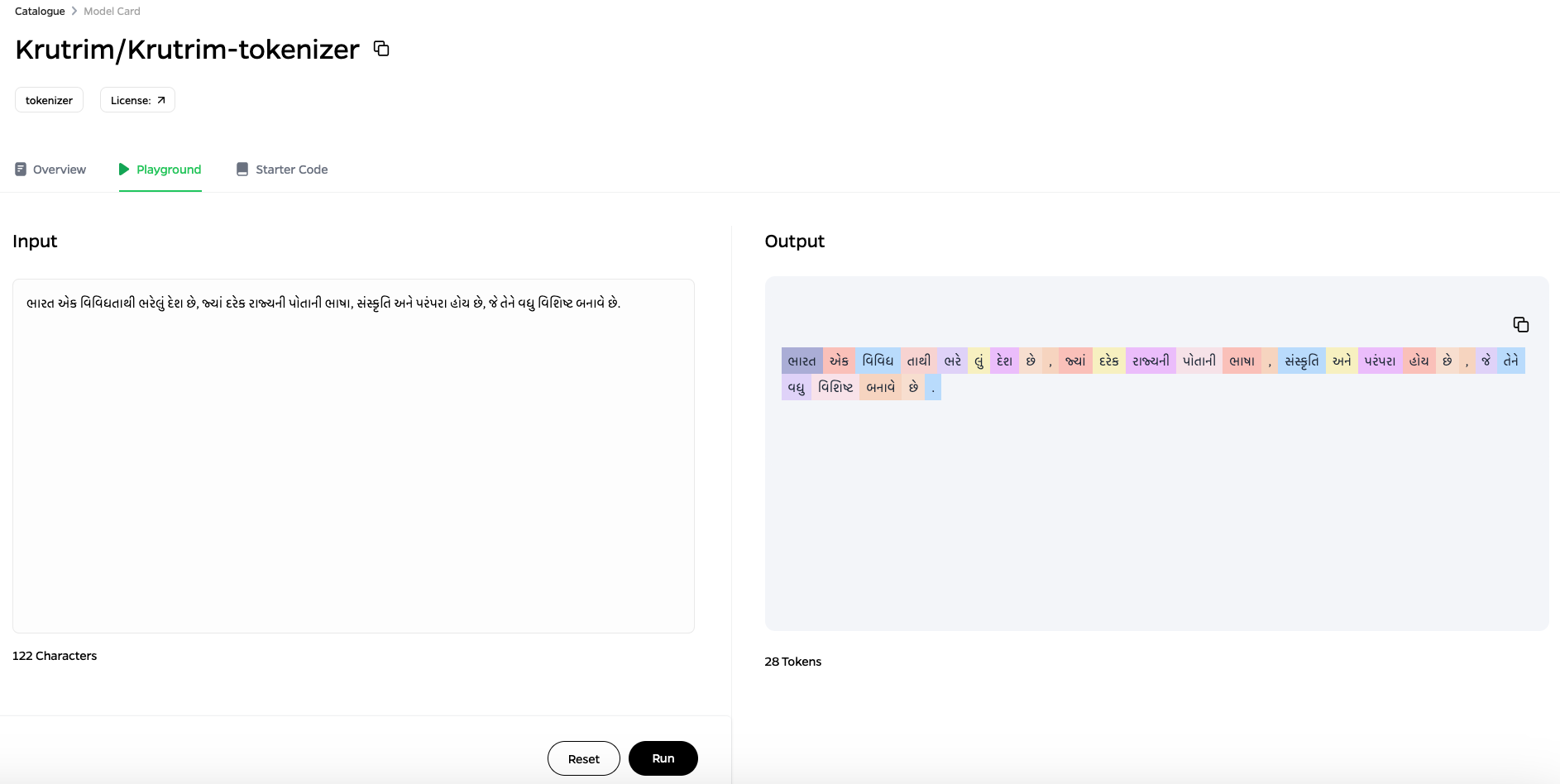This screenshot has height=784, width=1560.
Task: Click the '122 Characters' count
Action: [55, 656]
